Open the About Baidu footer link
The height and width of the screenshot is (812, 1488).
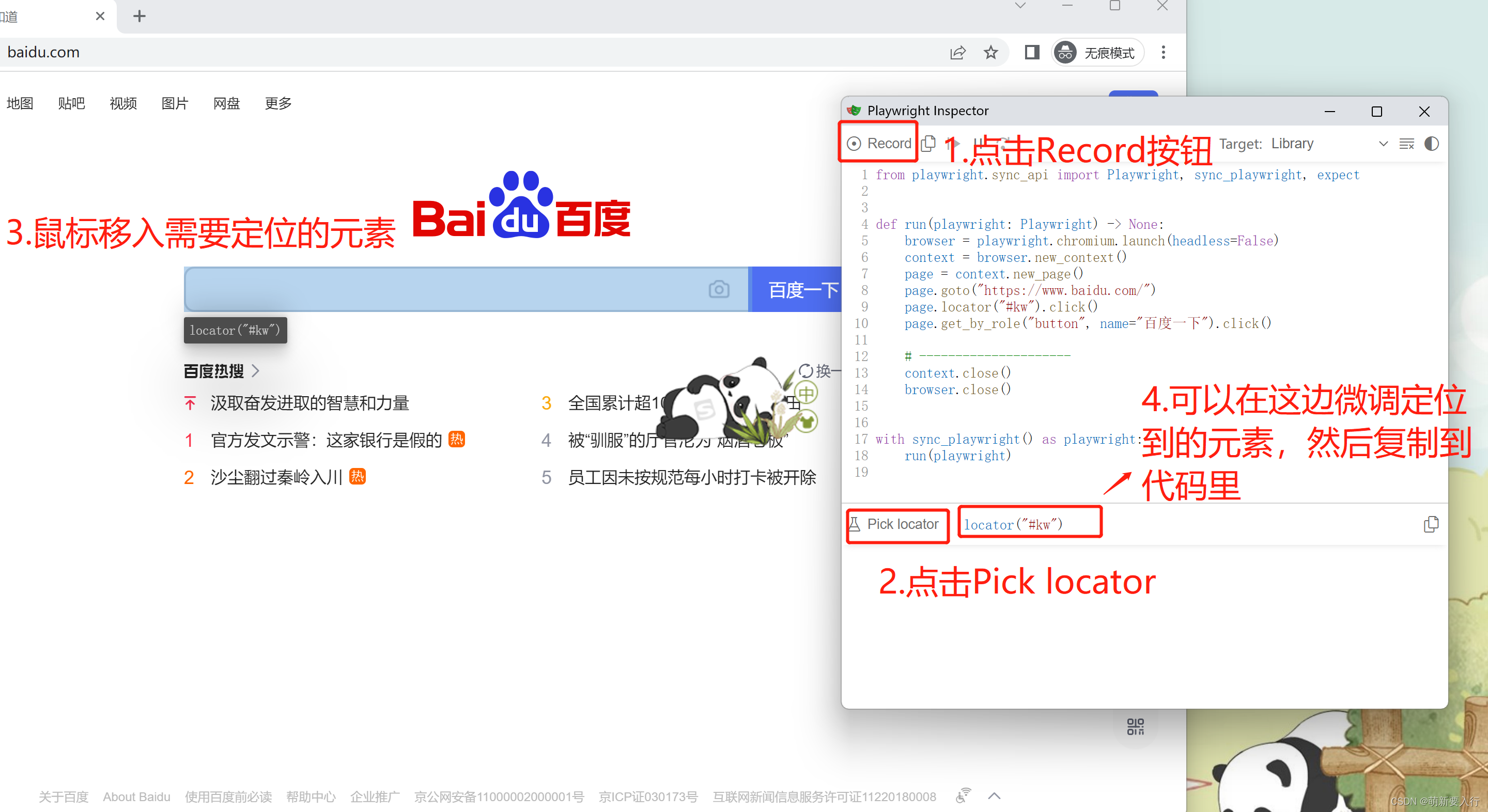coord(136,797)
